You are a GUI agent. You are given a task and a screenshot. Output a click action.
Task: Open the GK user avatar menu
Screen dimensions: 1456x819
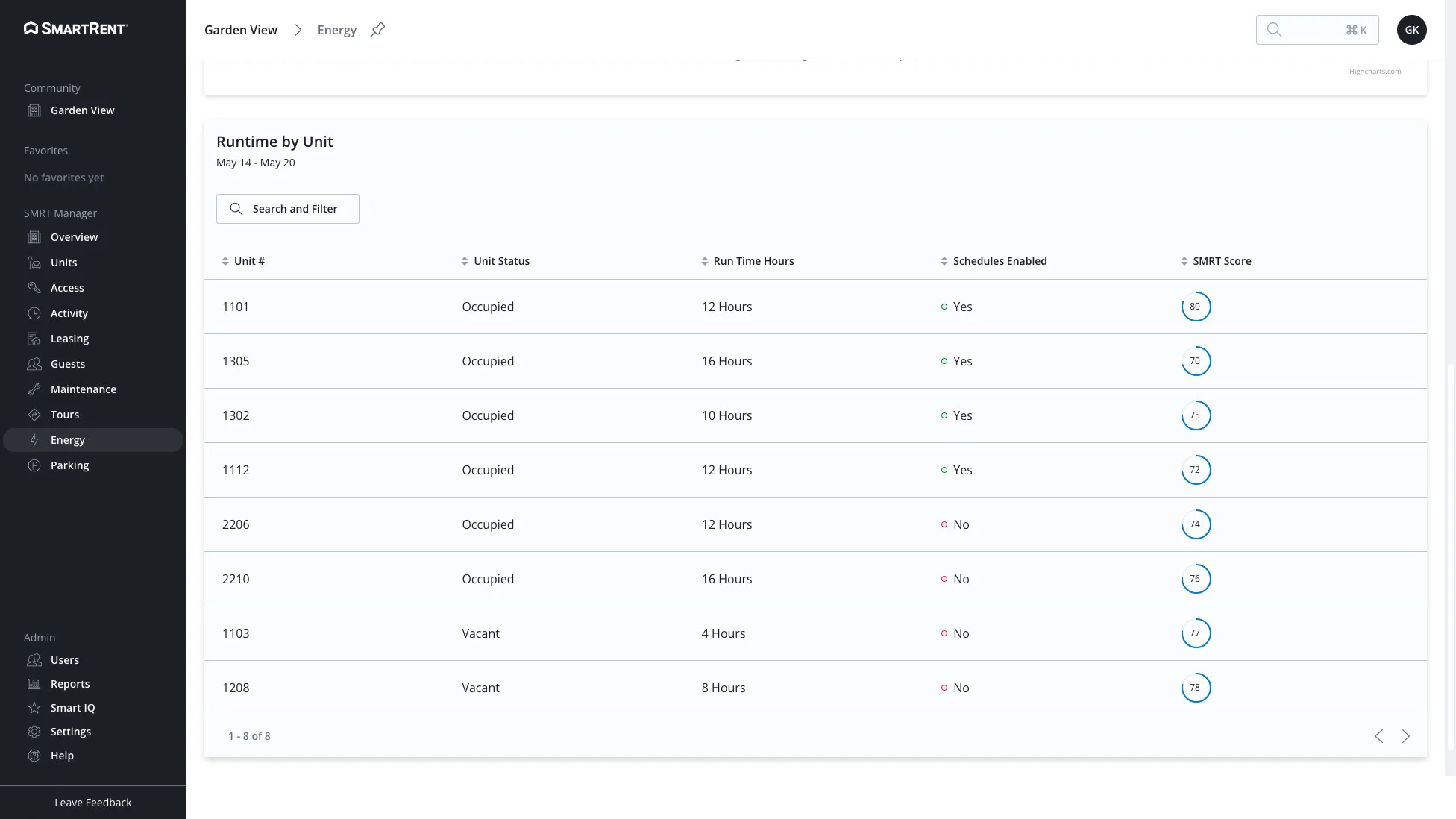[1411, 30]
